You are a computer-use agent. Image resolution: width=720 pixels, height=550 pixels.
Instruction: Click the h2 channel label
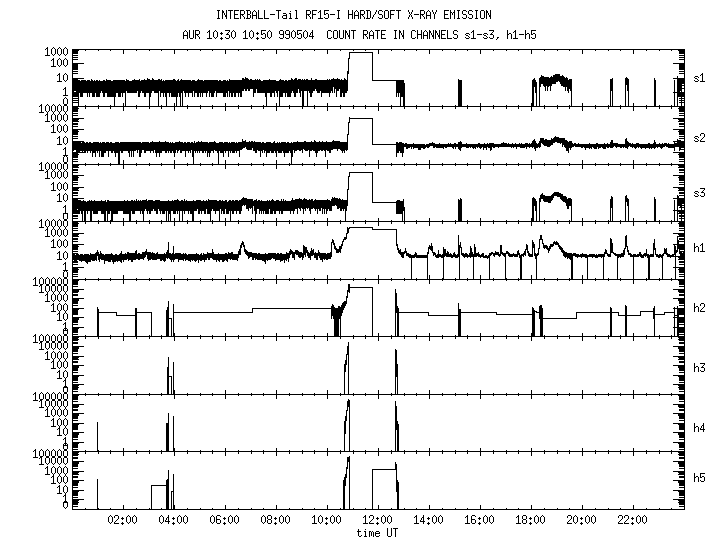[x=699, y=308]
